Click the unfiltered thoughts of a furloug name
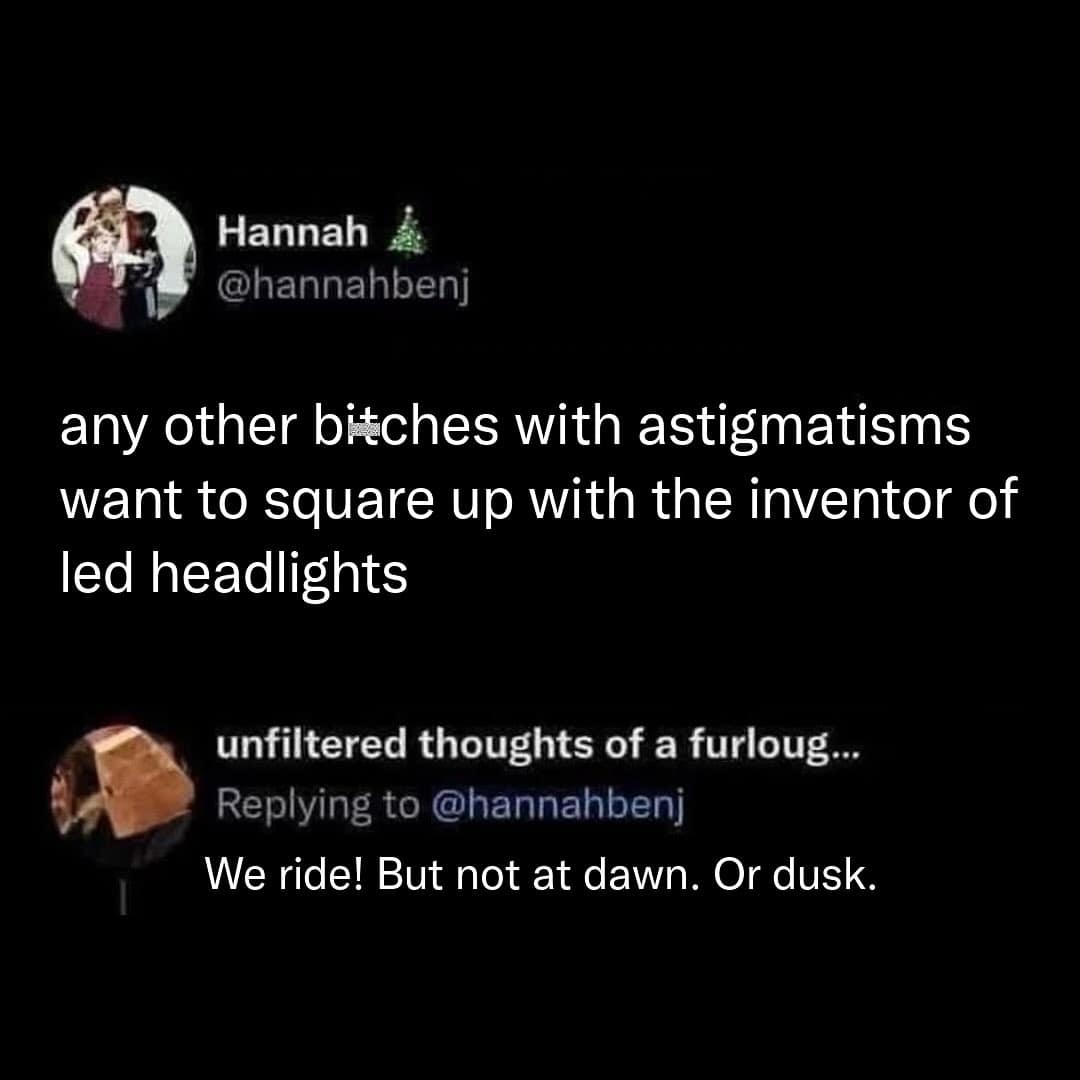Screen dimensions: 1080x1080 point(523,745)
